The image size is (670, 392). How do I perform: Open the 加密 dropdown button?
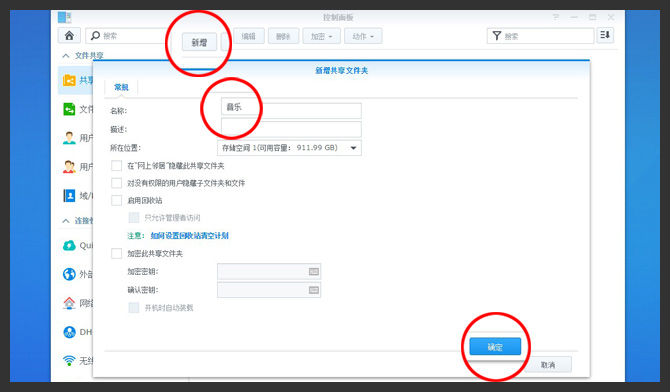[x=321, y=36]
